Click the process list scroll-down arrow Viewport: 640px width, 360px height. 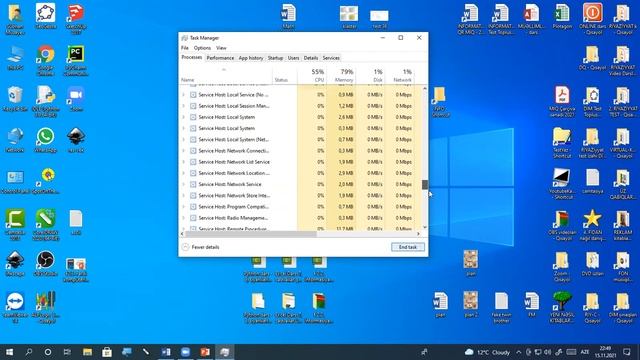point(425,227)
